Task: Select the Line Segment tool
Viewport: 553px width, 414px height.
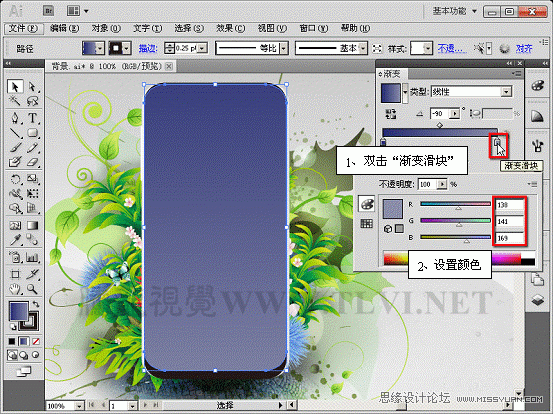Action: (15, 133)
